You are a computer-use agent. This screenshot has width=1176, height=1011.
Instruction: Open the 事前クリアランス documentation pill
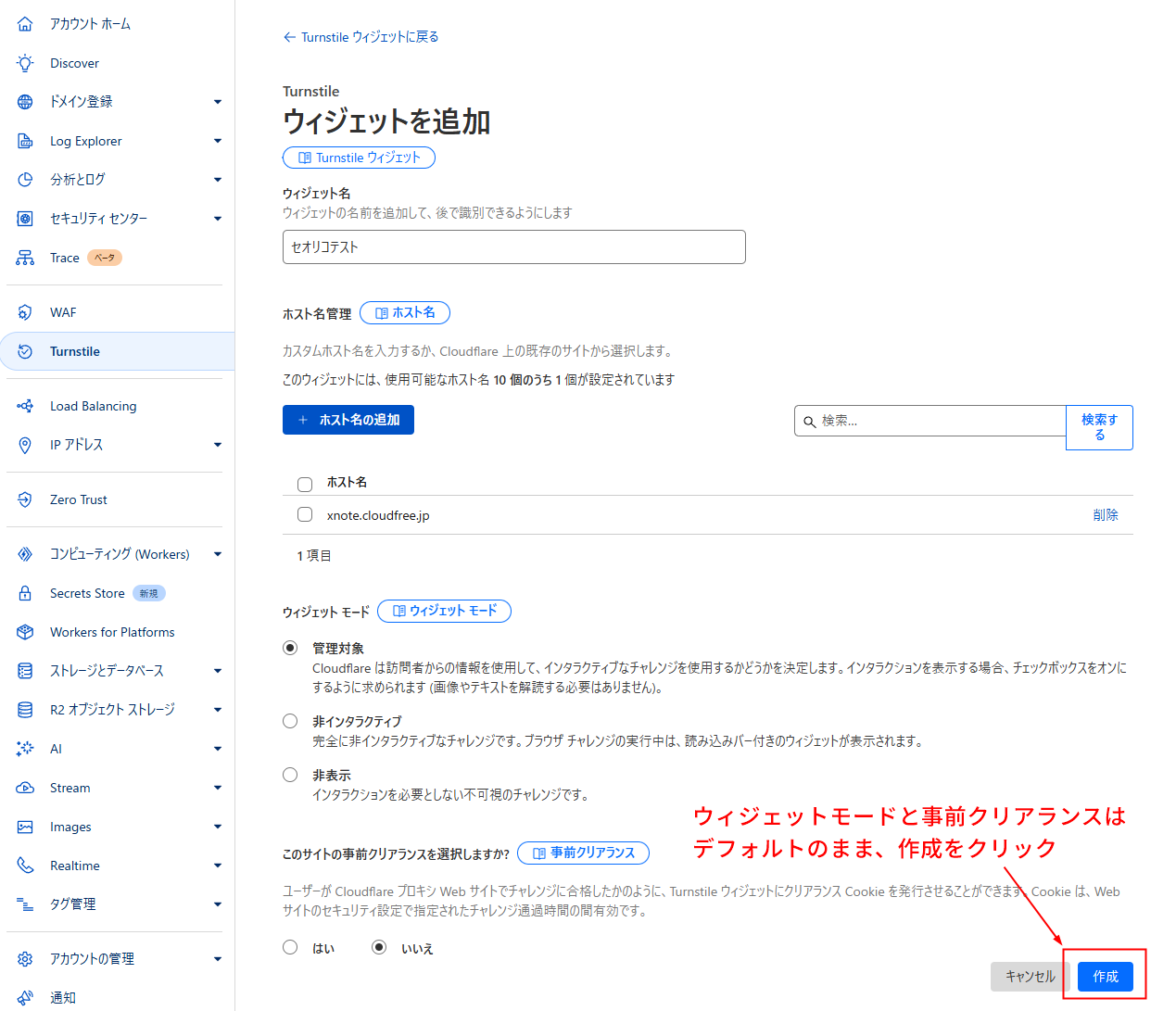coord(583,853)
